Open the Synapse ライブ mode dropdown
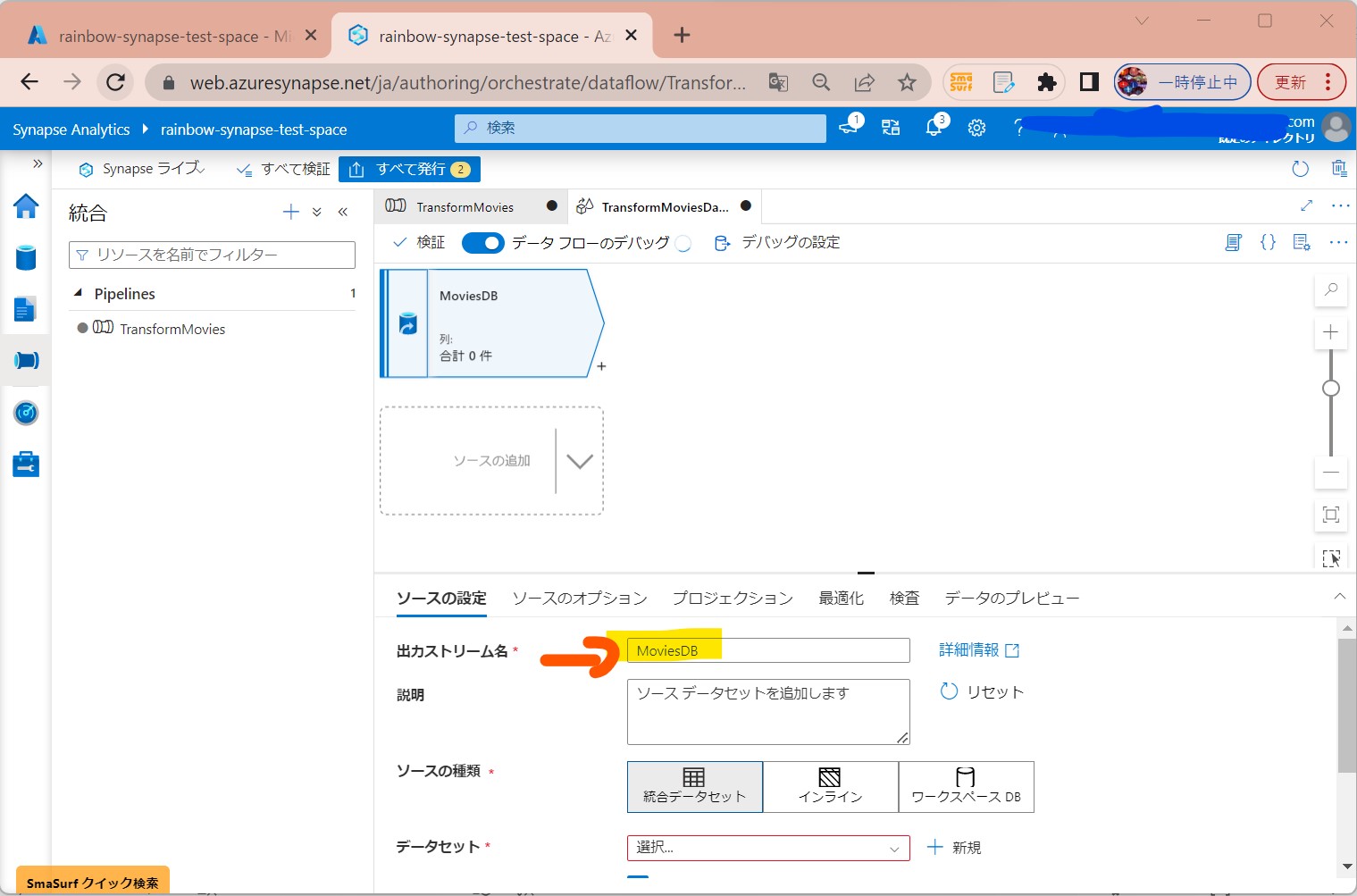The image size is (1357, 896). click(x=143, y=169)
